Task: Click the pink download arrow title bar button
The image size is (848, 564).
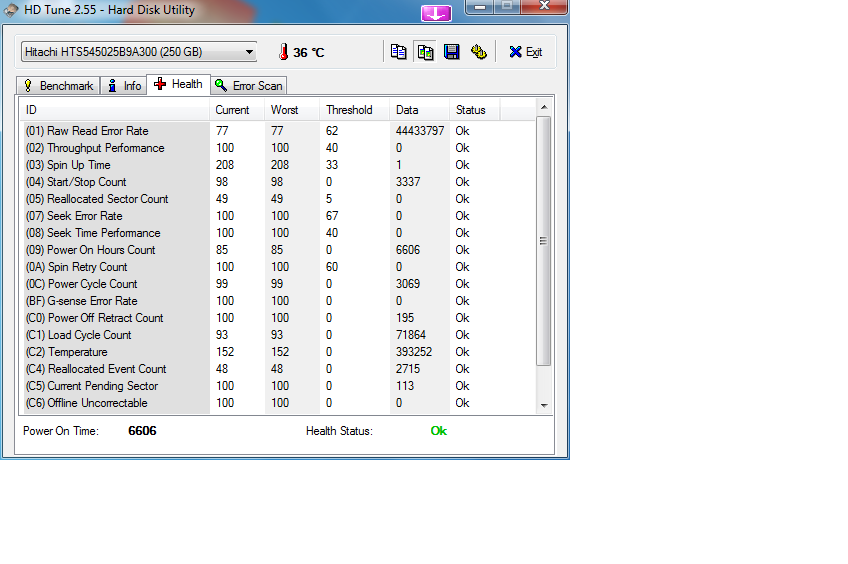Action: tap(436, 13)
